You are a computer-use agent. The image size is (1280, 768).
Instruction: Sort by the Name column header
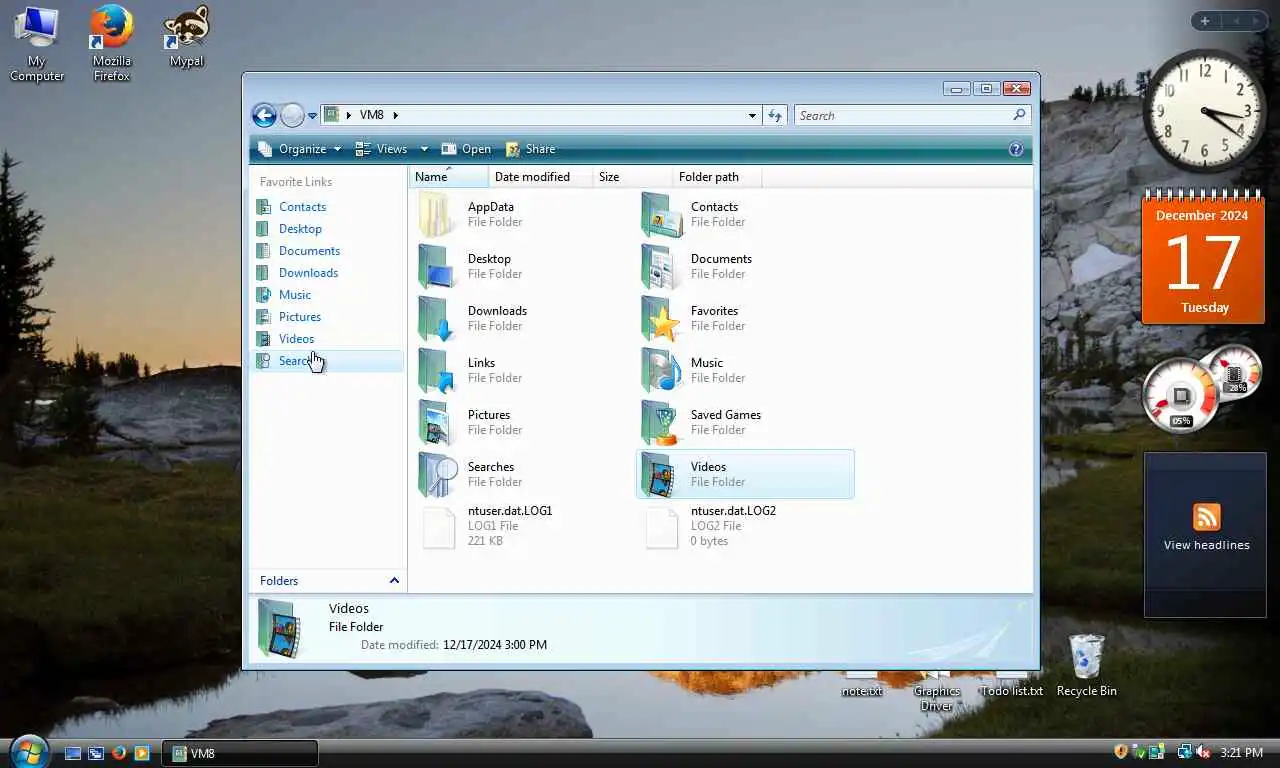(449, 177)
